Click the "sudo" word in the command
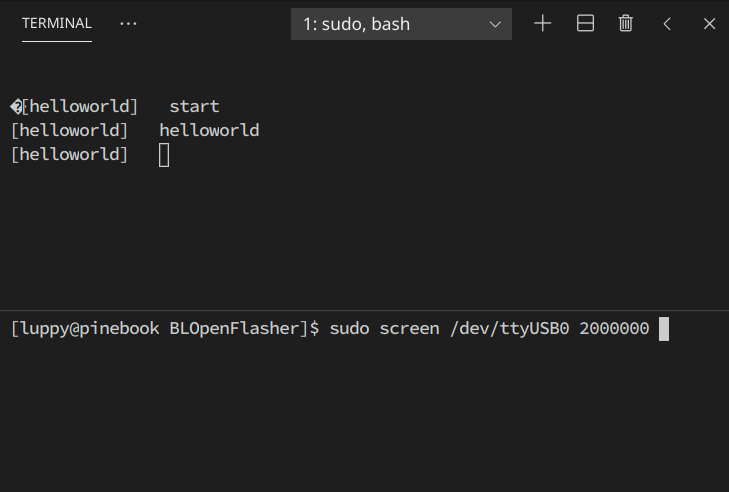 [x=349, y=328]
